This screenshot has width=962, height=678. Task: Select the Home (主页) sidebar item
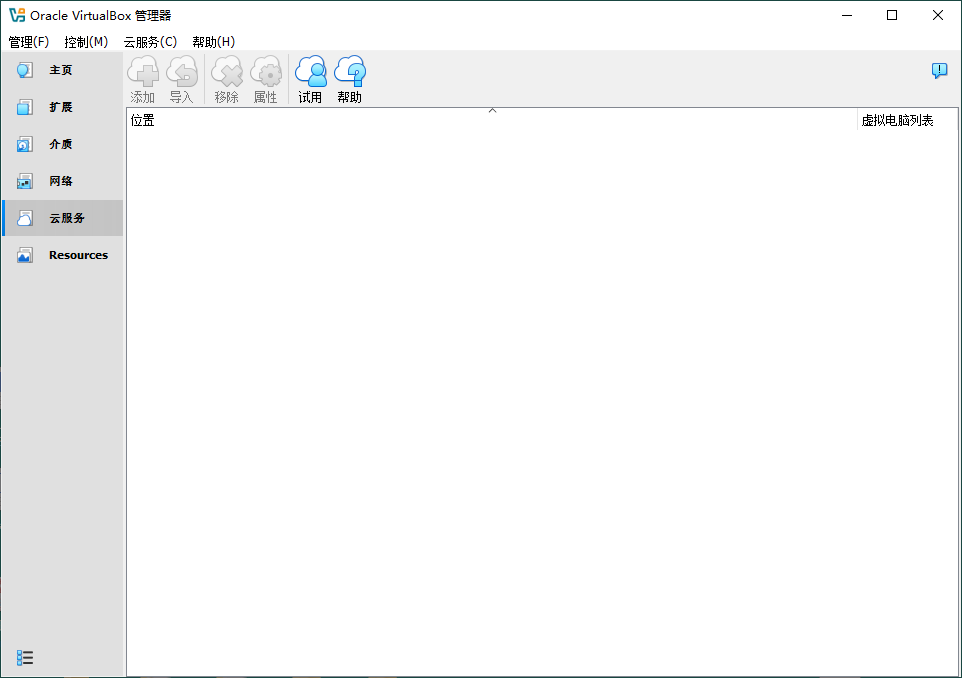[62, 70]
